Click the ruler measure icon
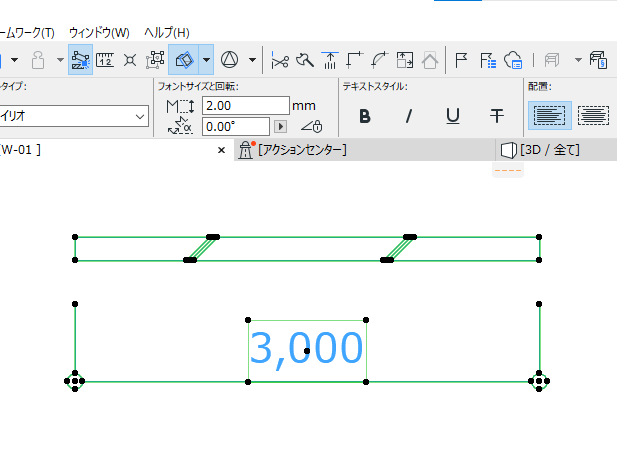 coord(105,60)
